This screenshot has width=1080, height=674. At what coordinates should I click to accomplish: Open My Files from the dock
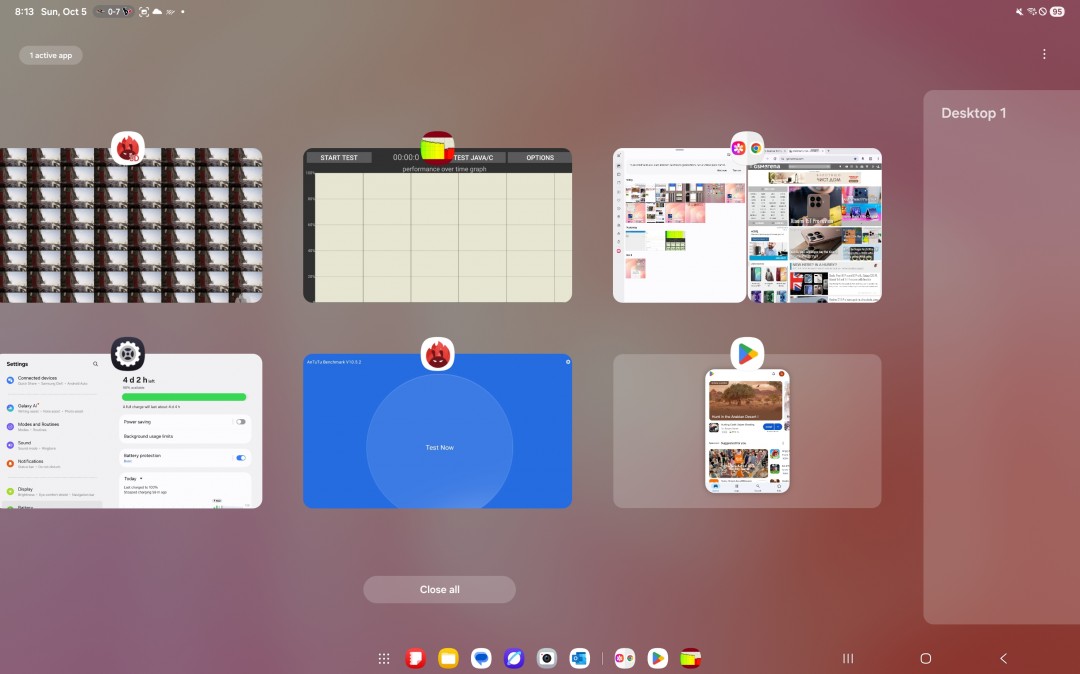[448, 658]
